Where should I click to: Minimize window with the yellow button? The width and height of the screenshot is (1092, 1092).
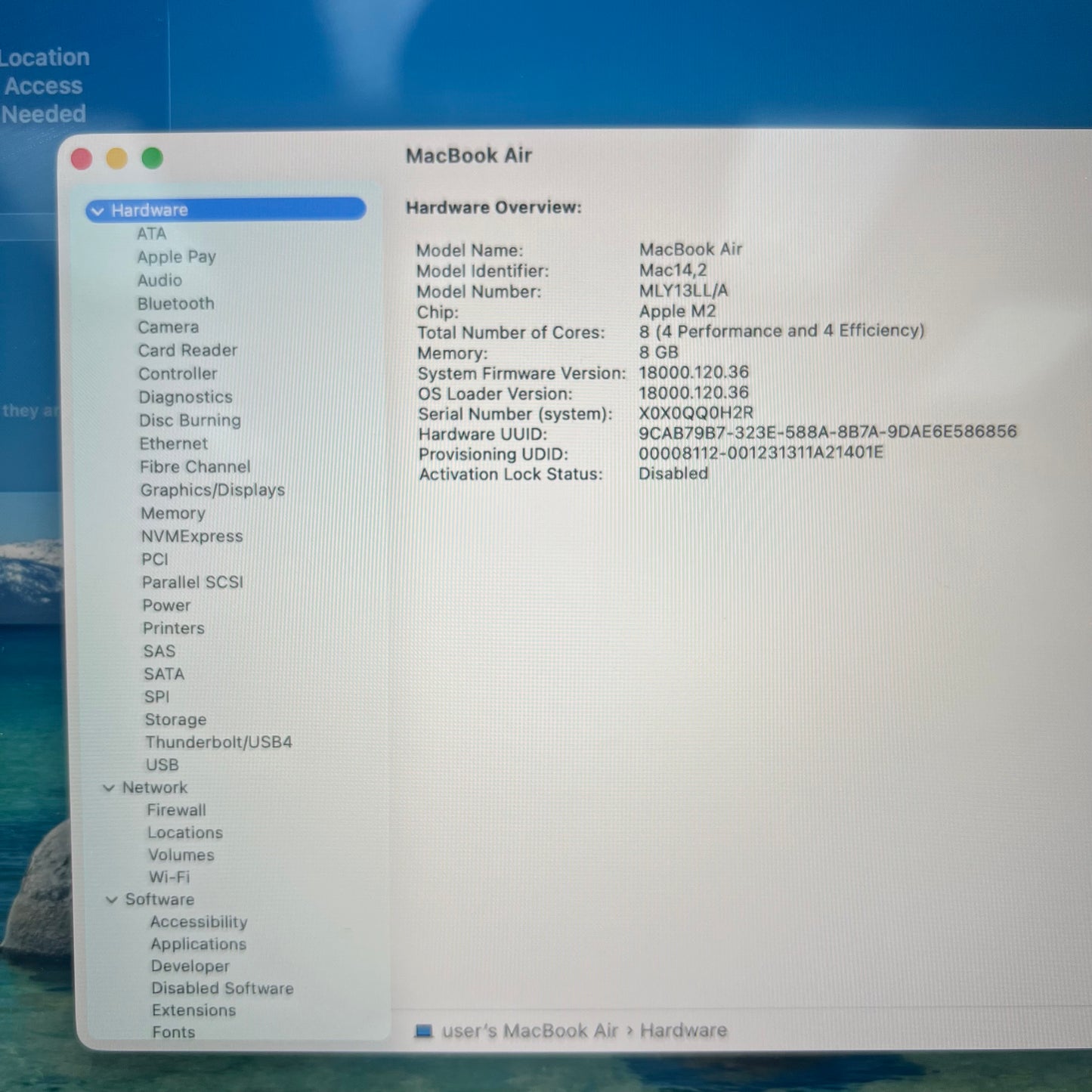pyautogui.click(x=116, y=159)
